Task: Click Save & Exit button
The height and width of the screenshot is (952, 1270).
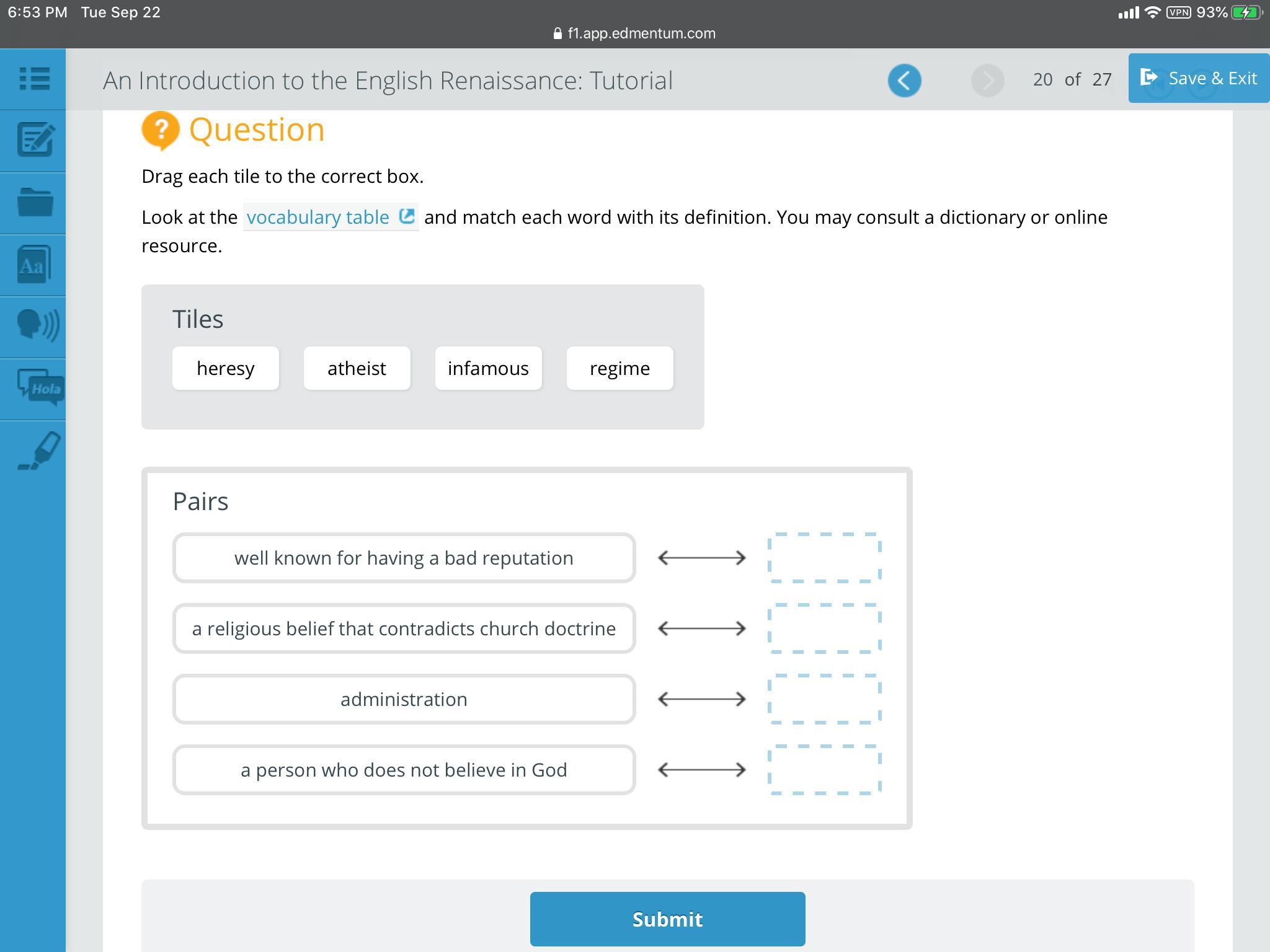Action: coord(1198,78)
